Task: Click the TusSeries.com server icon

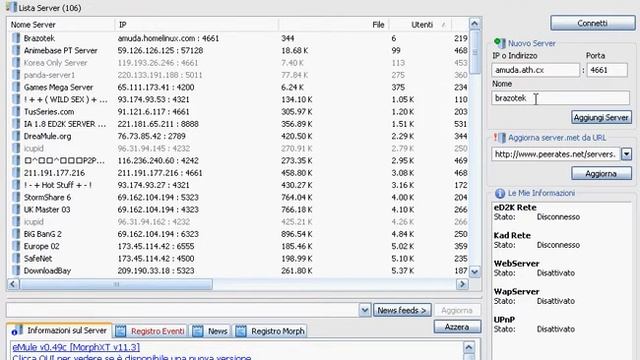Action: tap(16, 112)
